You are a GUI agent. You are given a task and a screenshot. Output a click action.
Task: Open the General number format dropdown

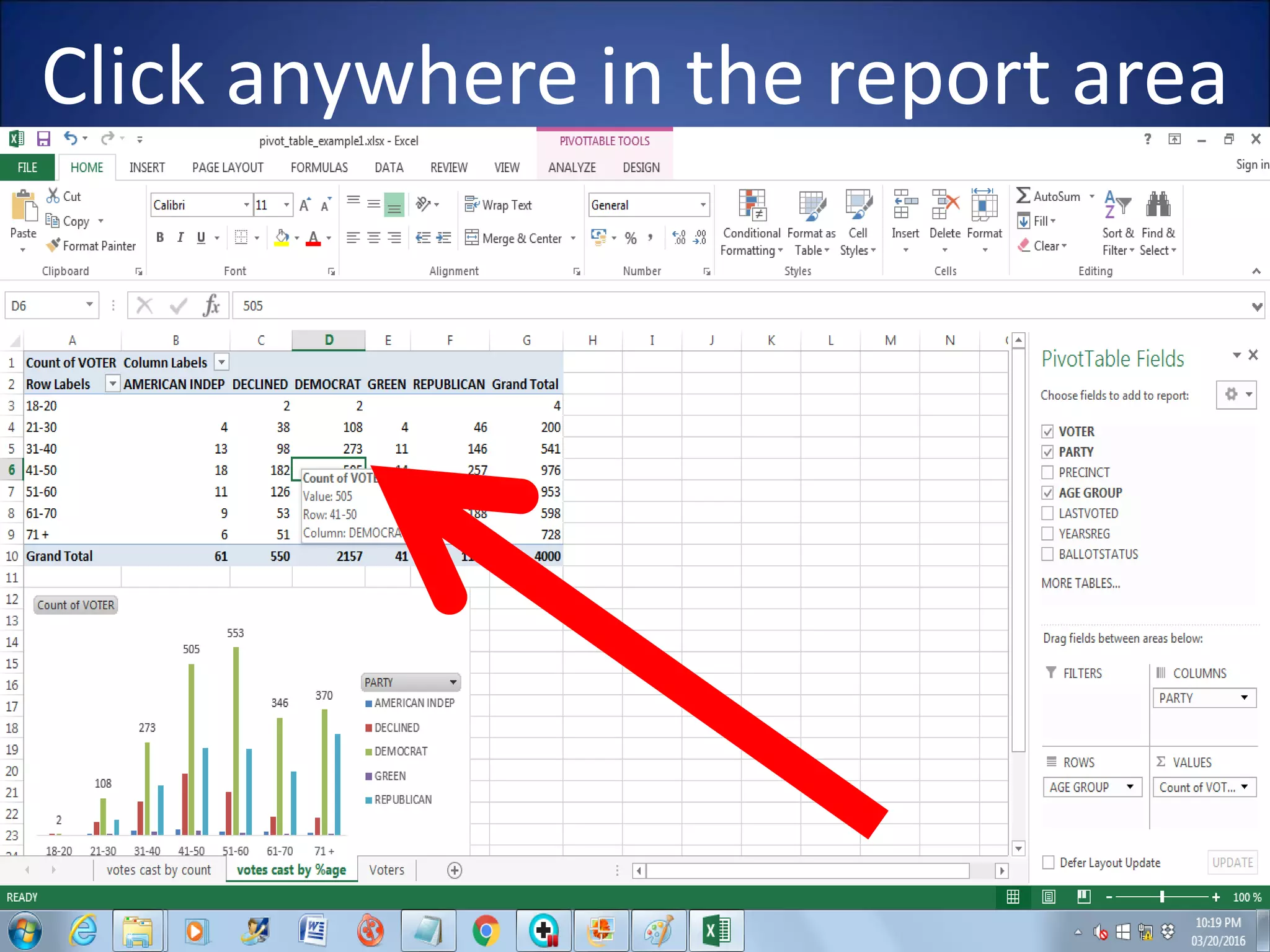pos(703,205)
